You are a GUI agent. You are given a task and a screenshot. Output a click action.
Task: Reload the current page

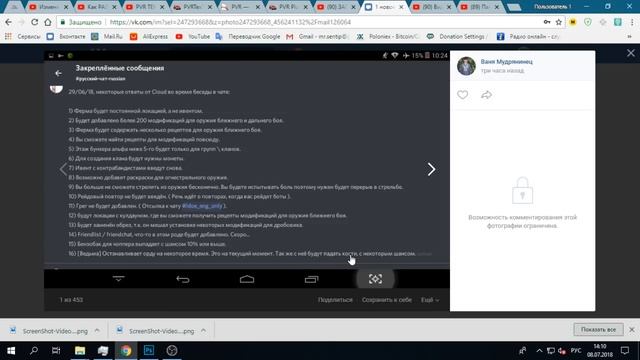coord(35,22)
